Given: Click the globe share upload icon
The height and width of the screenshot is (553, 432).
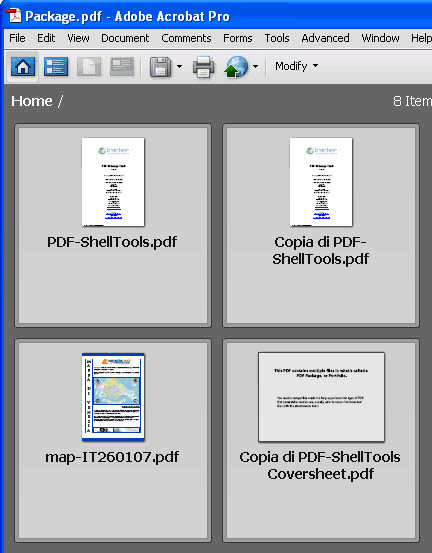Looking at the screenshot, I should point(236,67).
